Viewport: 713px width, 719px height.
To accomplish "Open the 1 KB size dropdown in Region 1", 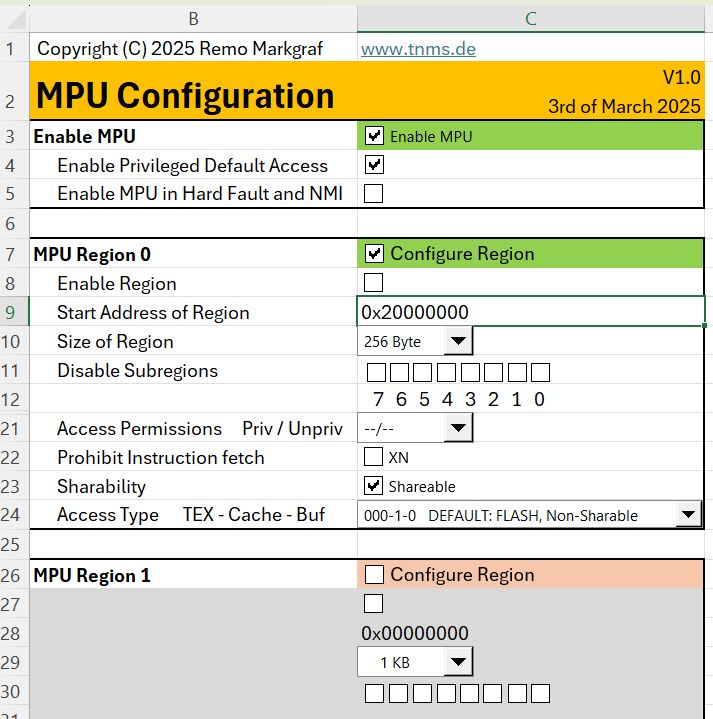I will tap(457, 662).
